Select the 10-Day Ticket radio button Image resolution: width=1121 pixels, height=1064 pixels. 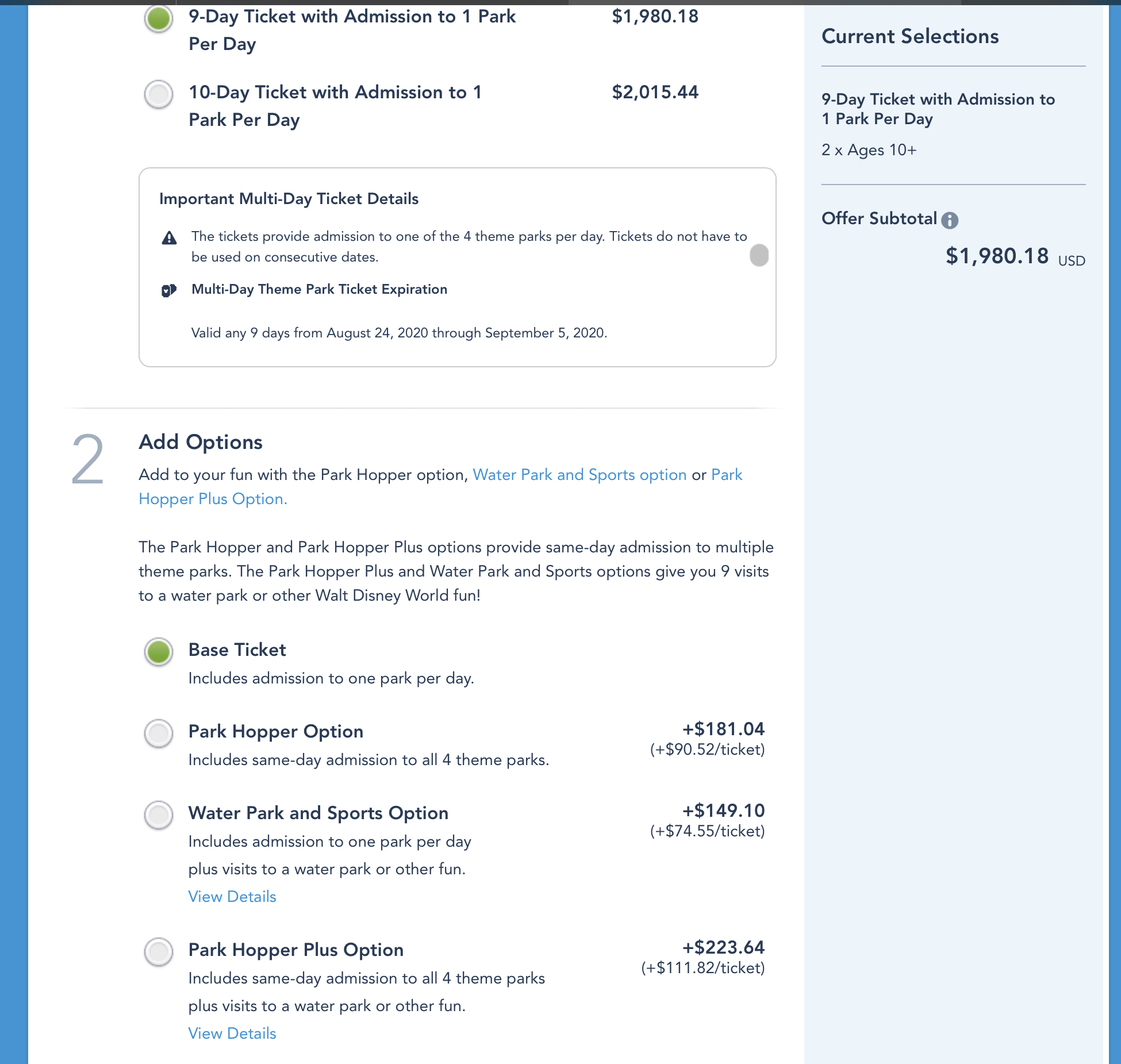[159, 94]
